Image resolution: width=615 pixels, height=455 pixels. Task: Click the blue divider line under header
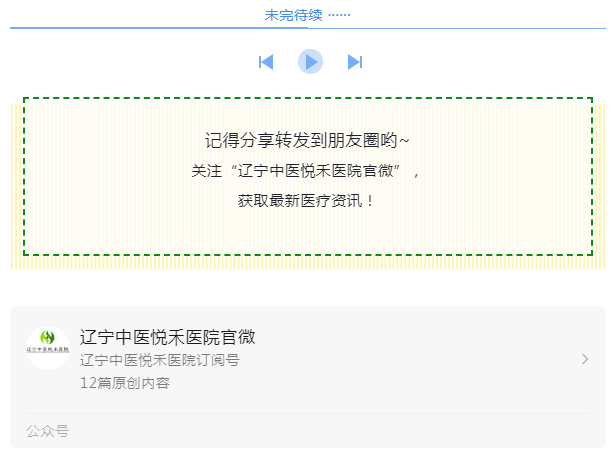pyautogui.click(x=307, y=28)
